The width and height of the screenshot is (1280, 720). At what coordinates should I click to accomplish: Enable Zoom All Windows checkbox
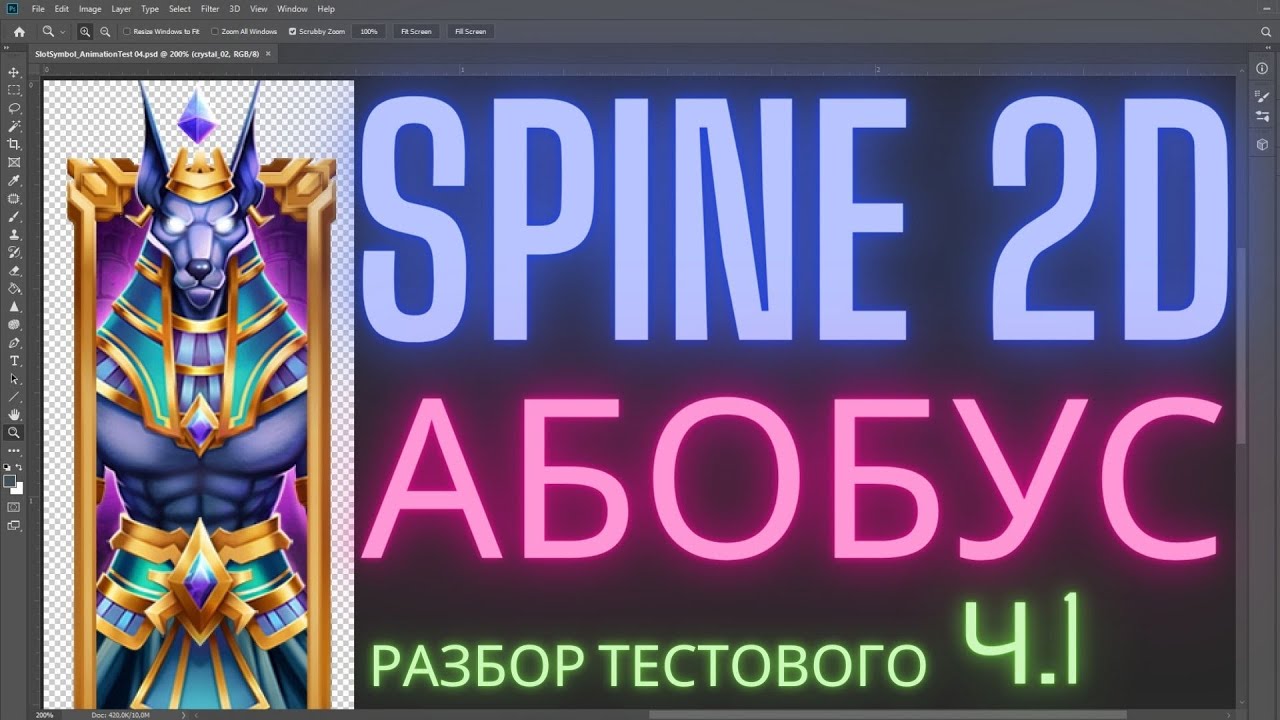[x=215, y=32]
